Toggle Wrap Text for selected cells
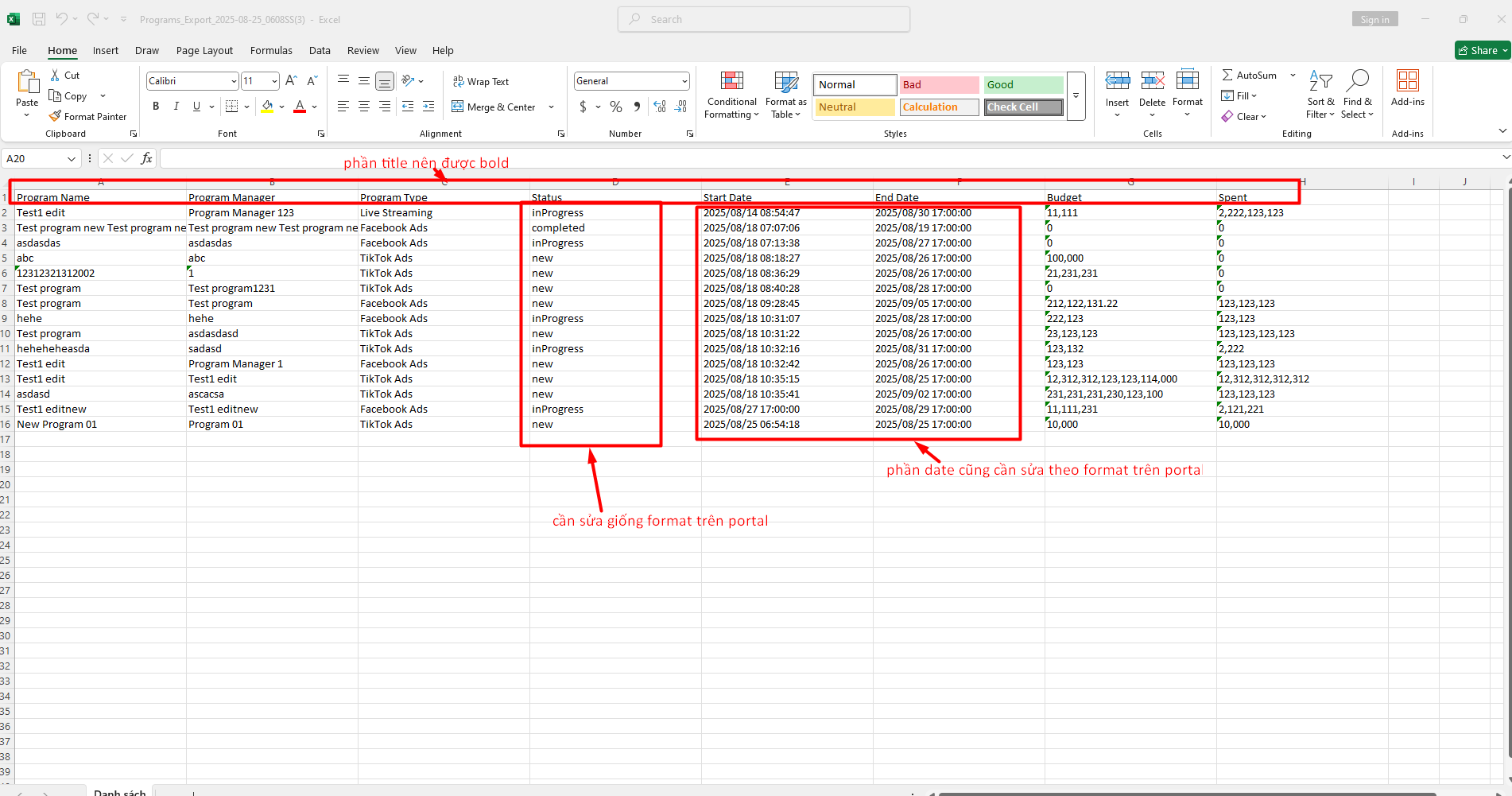This screenshot has height=796, width=1512. 480,81
